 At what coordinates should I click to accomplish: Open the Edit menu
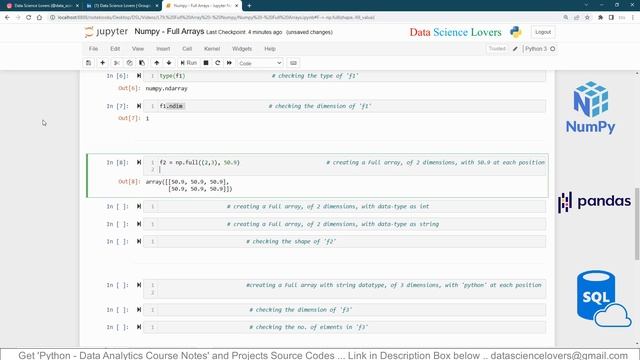click(x=115, y=49)
